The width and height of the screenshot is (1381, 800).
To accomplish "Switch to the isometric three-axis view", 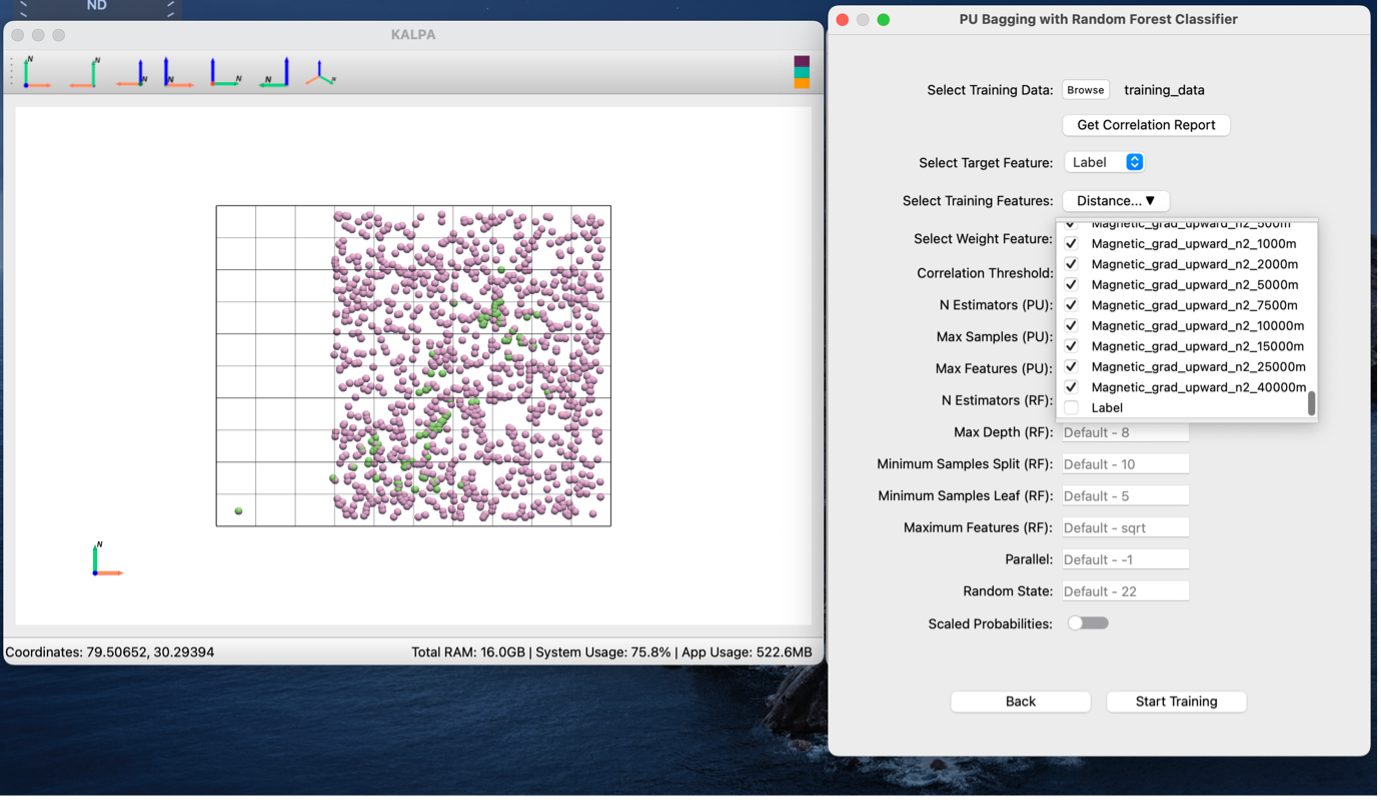I will tap(321, 73).
